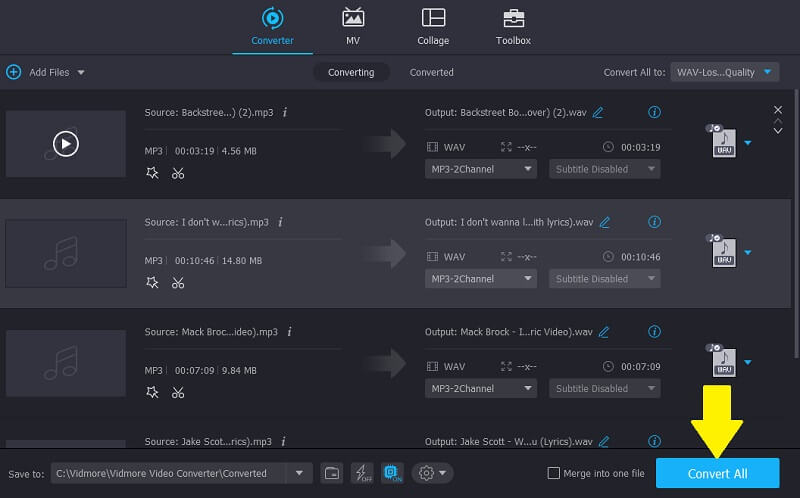Open the Toolbox tab
This screenshot has width=800, height=498.
[513, 26]
